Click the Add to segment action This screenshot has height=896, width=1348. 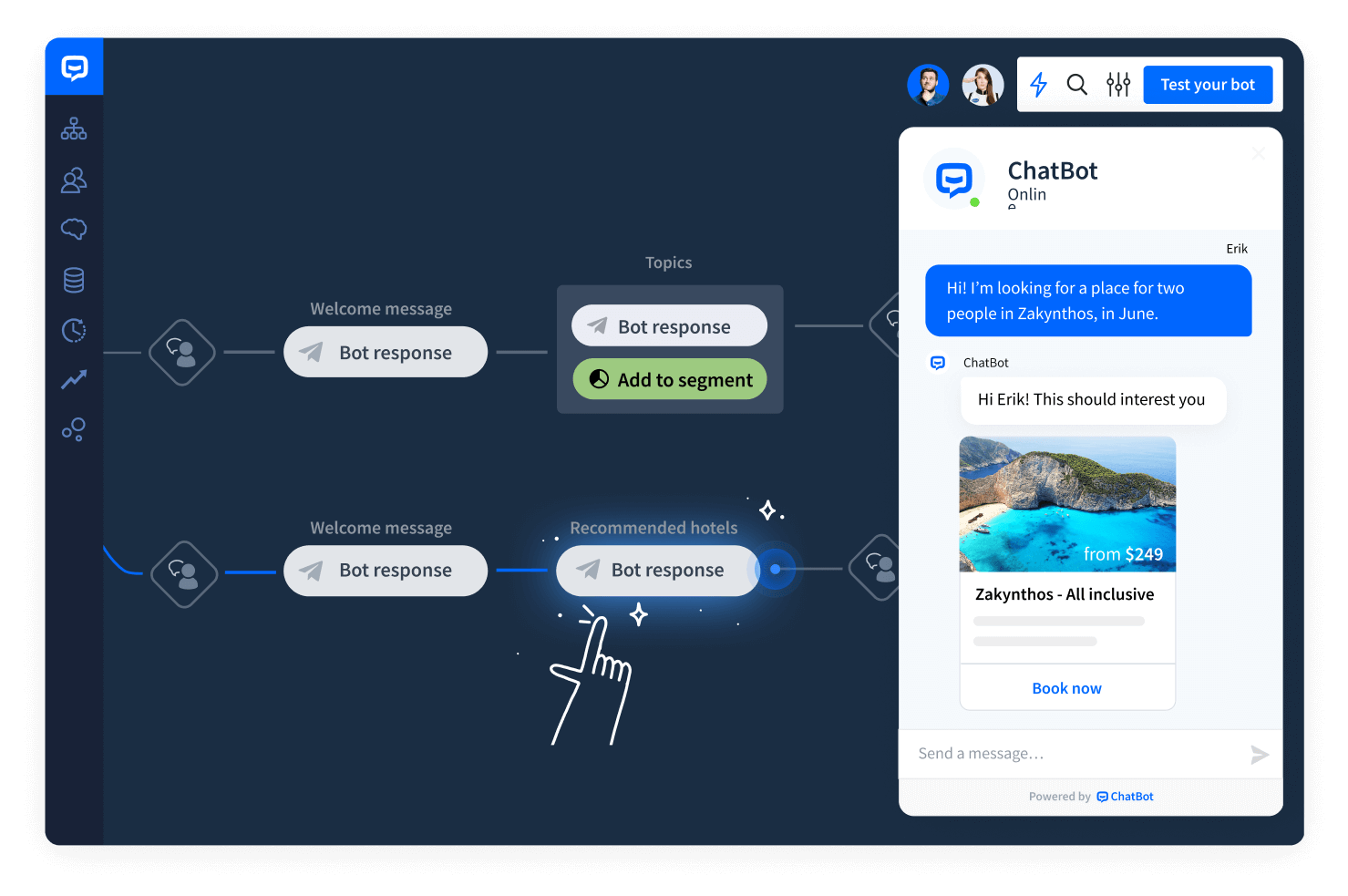pyautogui.click(x=669, y=379)
